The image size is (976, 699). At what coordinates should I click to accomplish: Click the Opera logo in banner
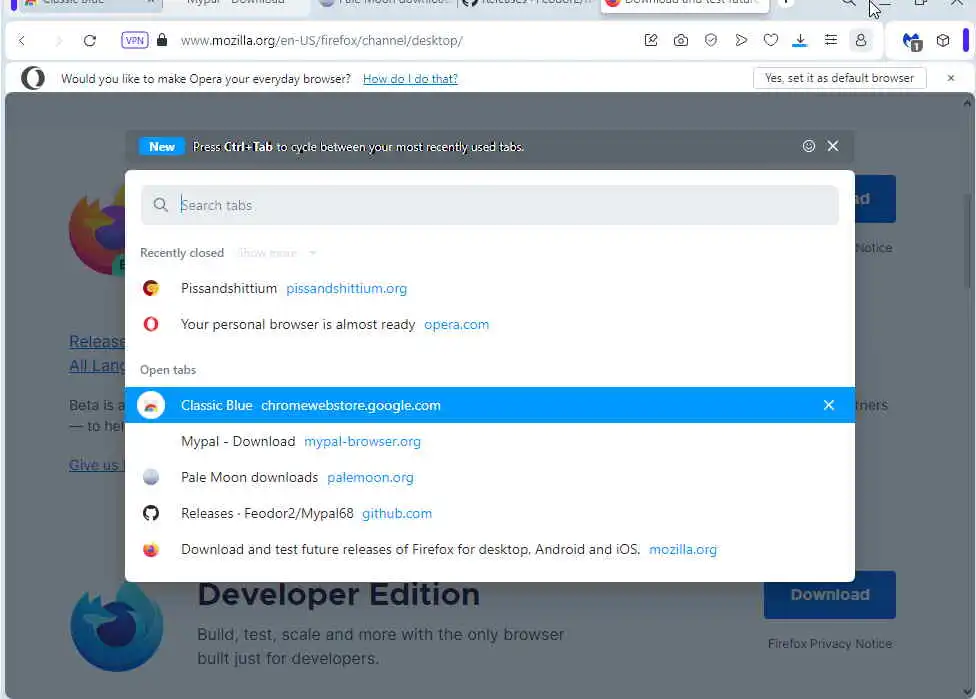point(32,78)
